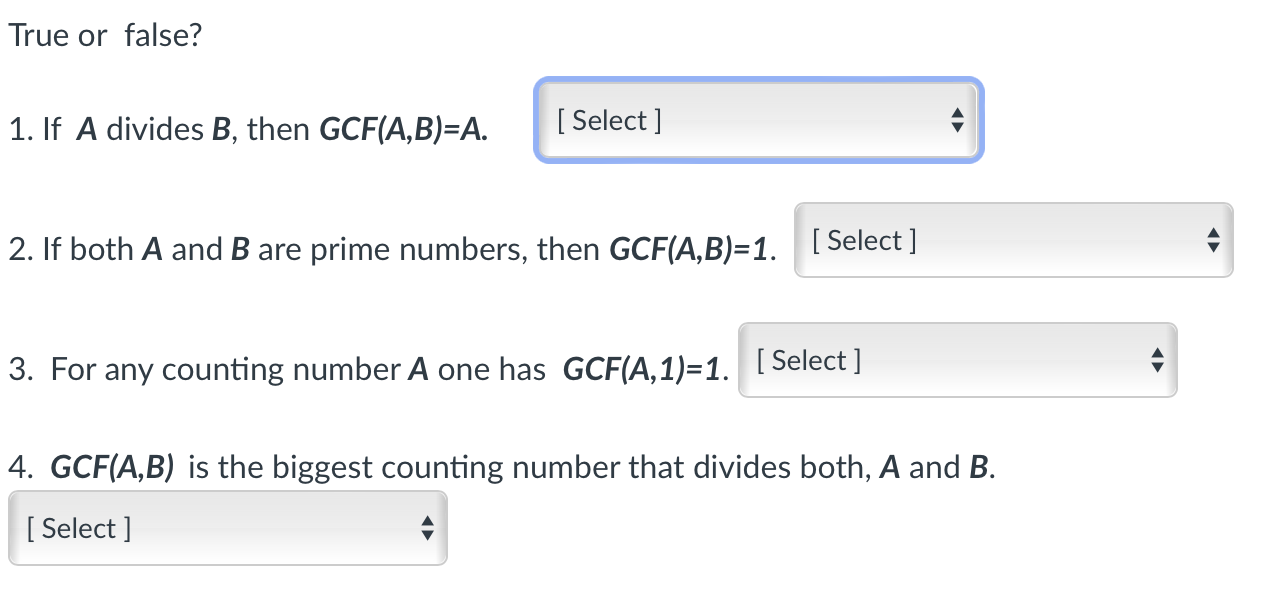Click the statement text of question 1
This screenshot has width=1272, height=598.
point(248,129)
